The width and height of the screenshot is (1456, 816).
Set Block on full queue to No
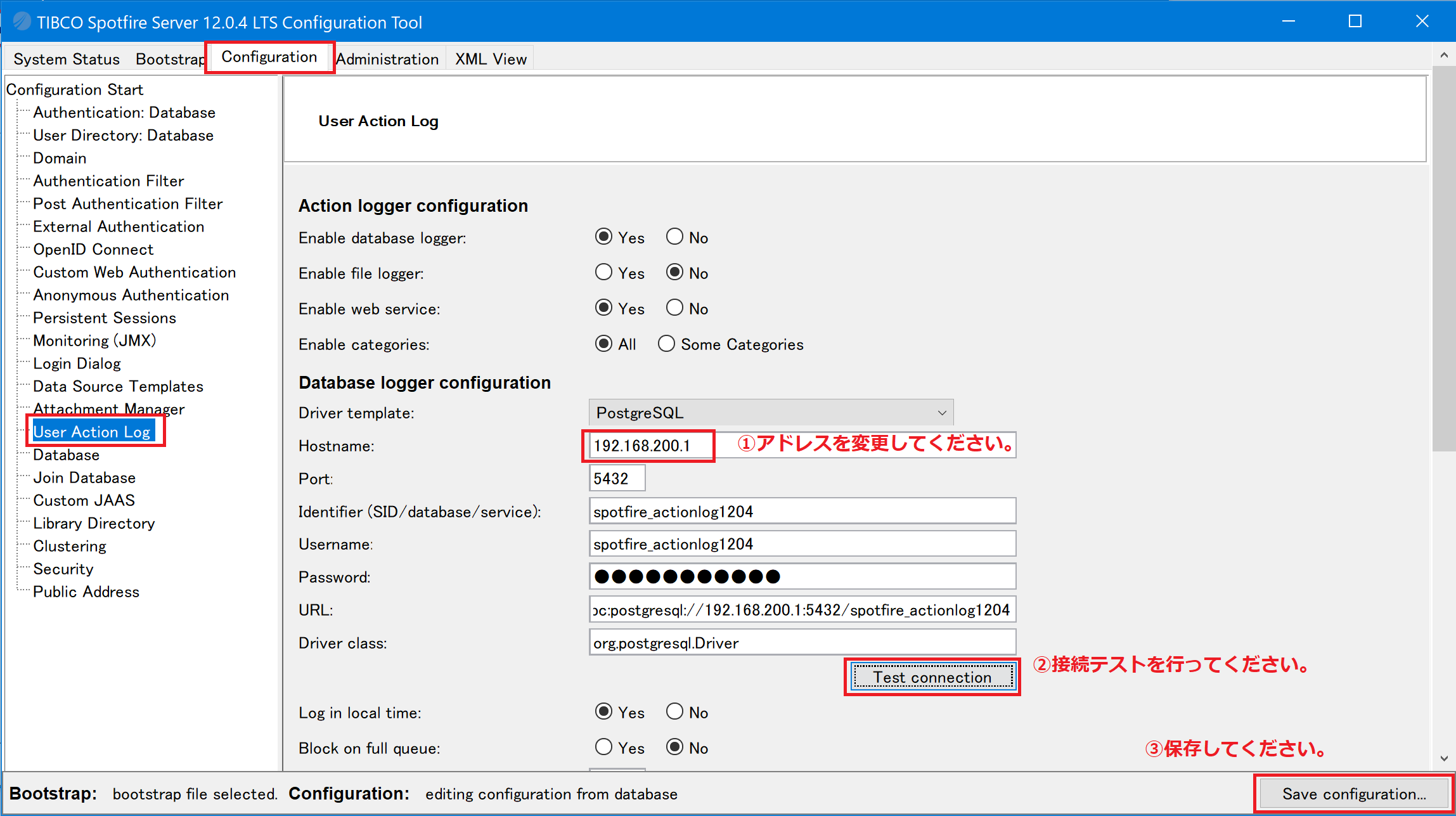point(675,748)
